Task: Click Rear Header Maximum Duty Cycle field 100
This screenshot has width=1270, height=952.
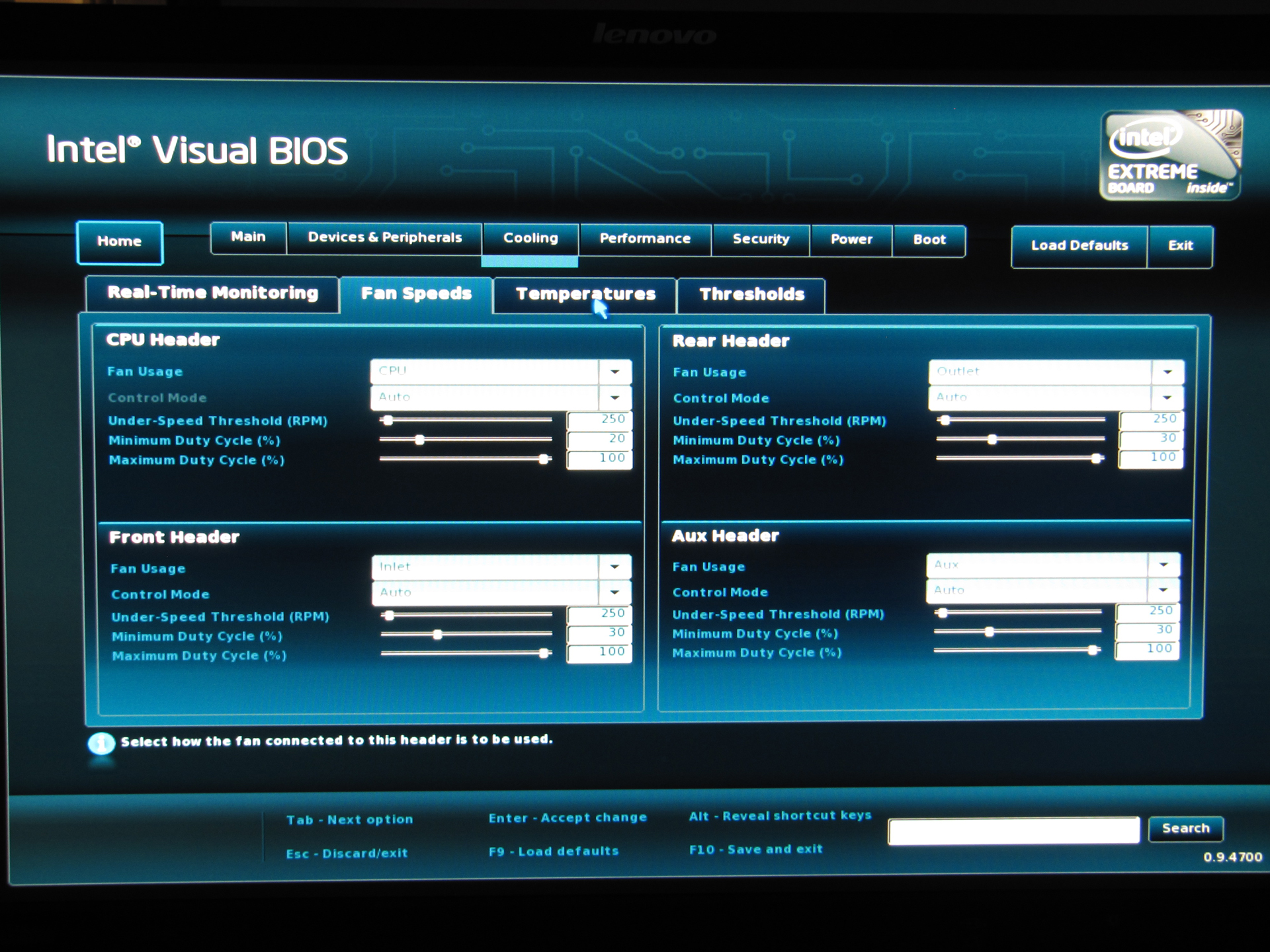Action: [x=1151, y=458]
